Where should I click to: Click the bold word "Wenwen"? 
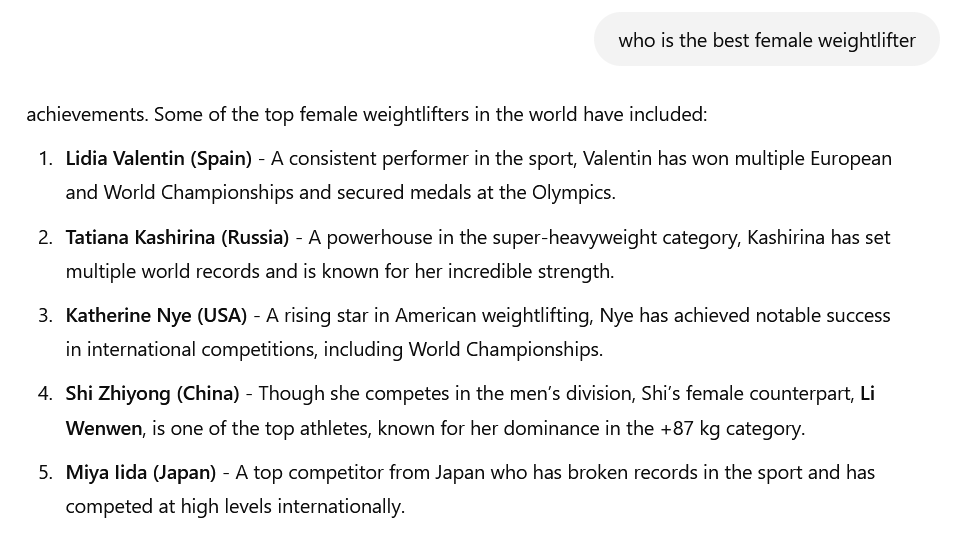tap(104, 428)
